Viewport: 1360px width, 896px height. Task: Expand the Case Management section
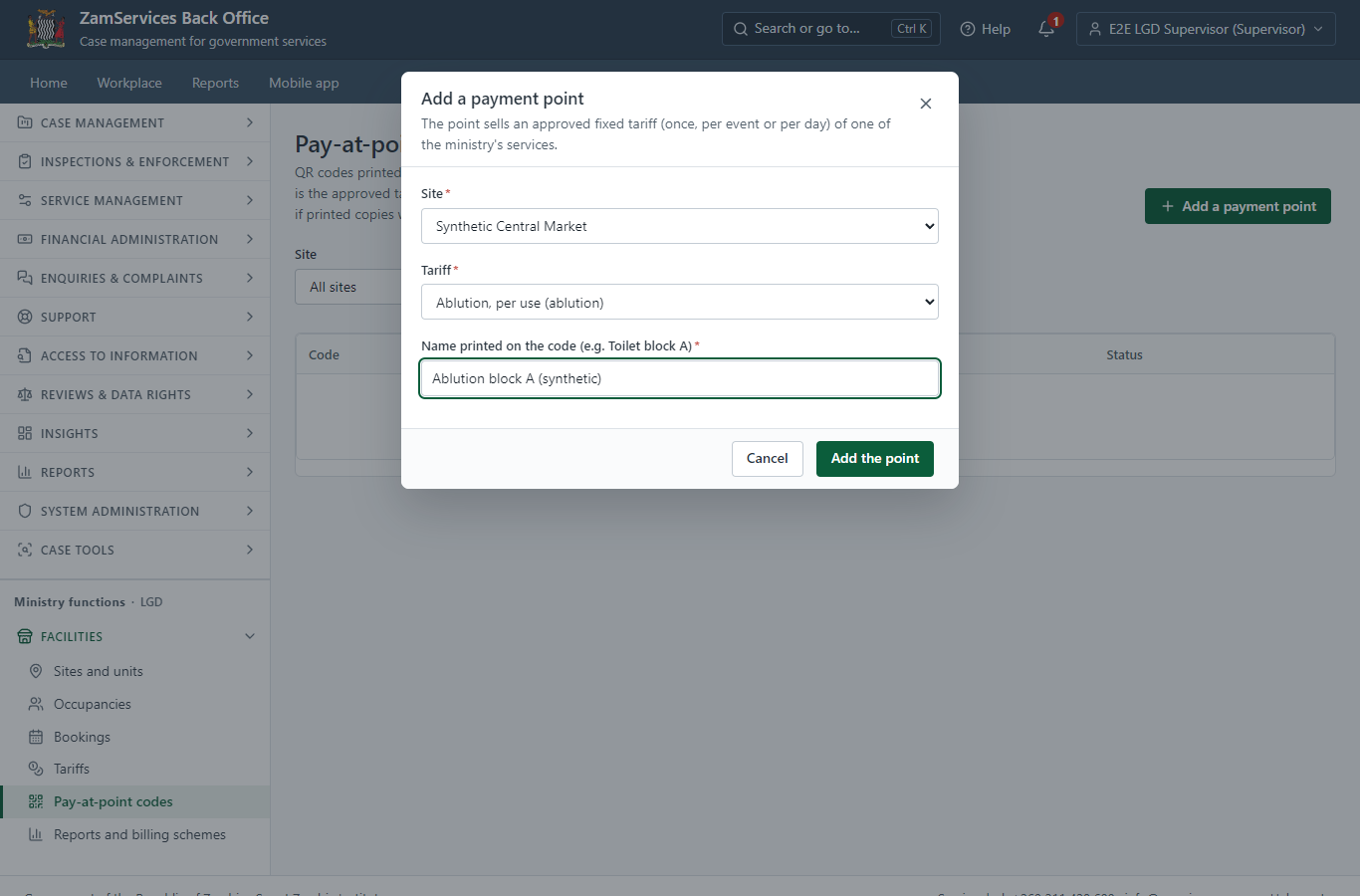coord(134,122)
